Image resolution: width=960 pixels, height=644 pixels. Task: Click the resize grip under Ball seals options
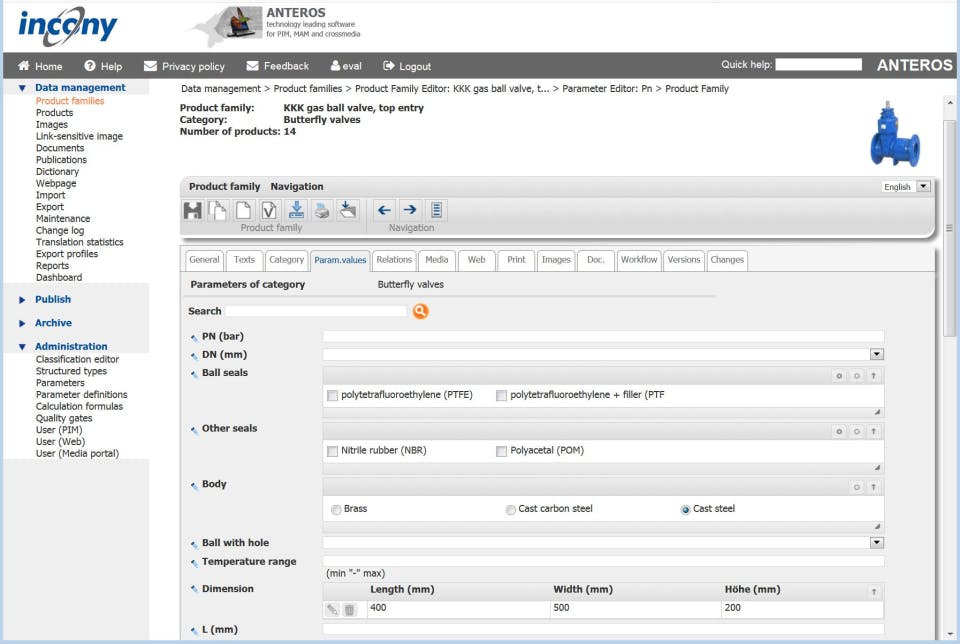877,412
